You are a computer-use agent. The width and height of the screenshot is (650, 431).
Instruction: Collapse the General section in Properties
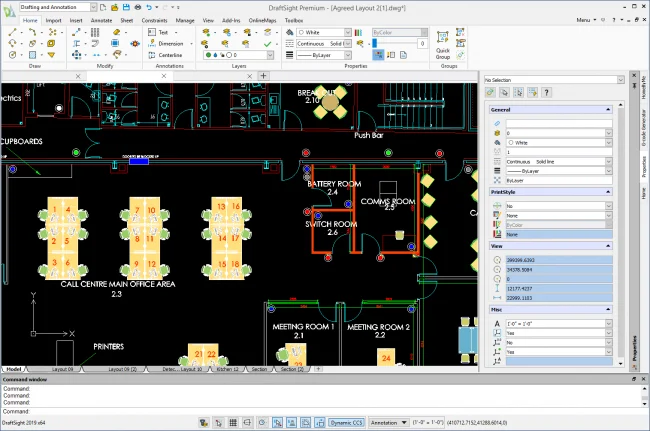608,110
